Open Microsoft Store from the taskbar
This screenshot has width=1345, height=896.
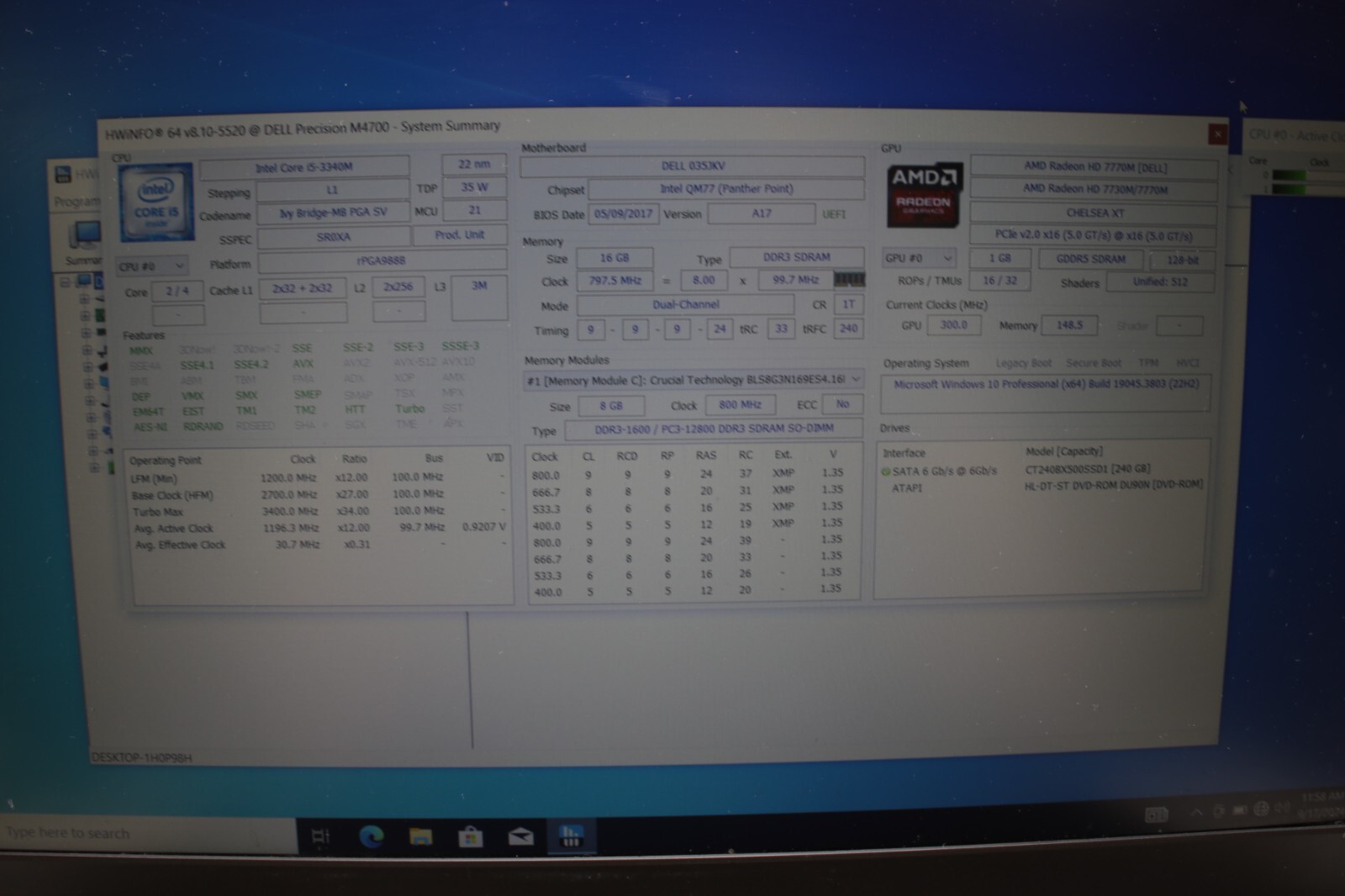point(470,836)
